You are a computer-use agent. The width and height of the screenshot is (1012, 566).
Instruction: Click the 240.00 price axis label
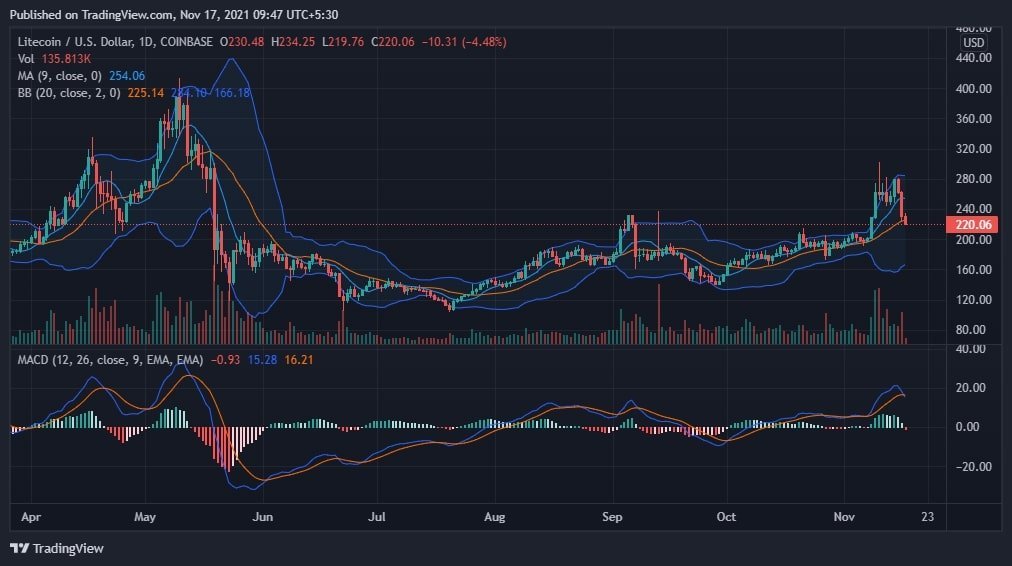973,208
